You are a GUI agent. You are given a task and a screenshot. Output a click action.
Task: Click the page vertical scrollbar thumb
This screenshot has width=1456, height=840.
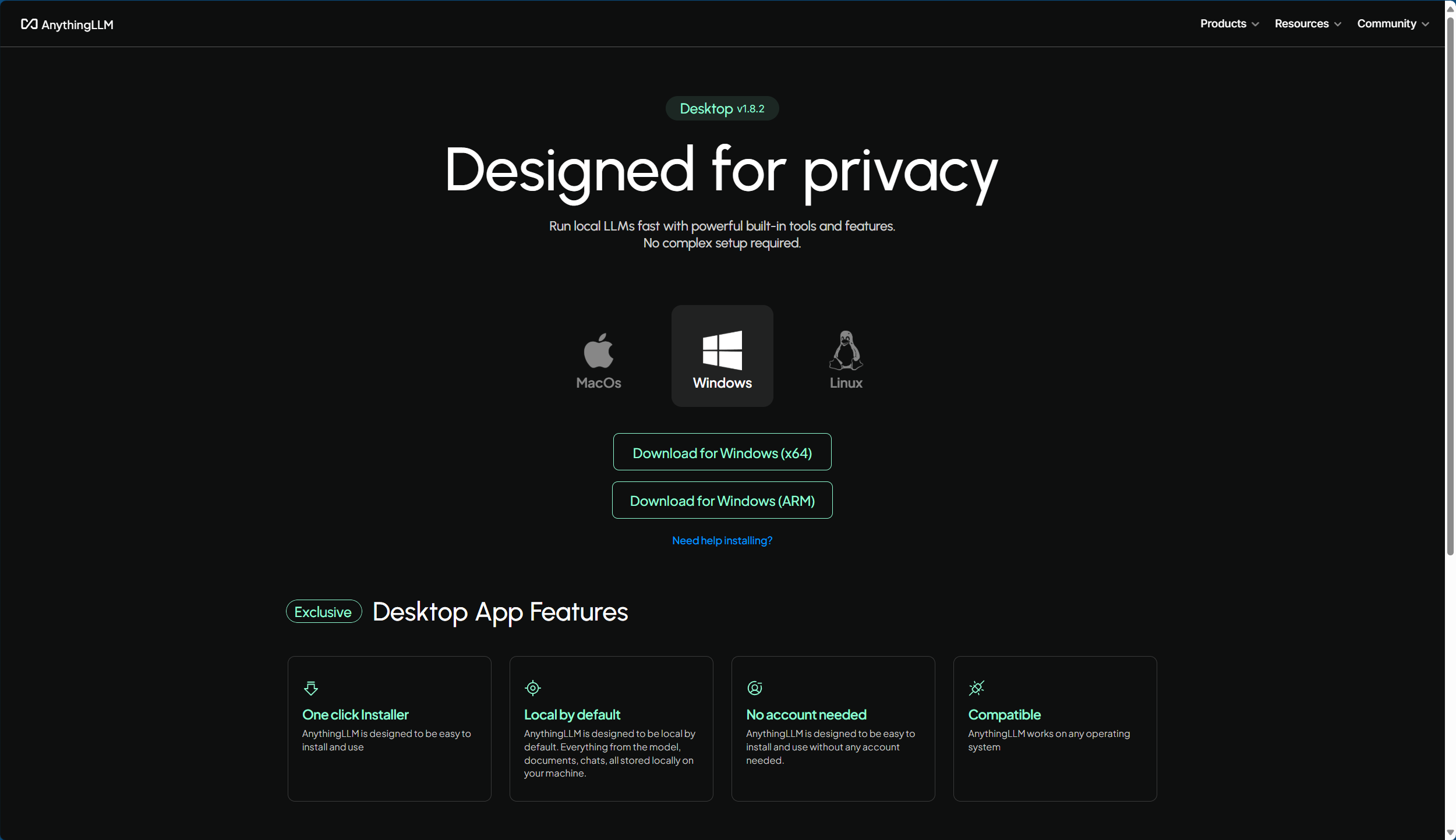[1450, 285]
